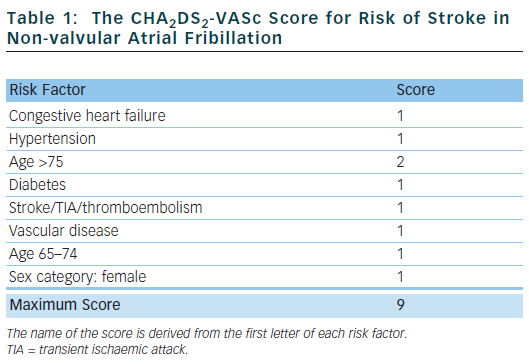529x364 pixels.
Task: Click the score value 2 for Age >75
Action: pyautogui.click(x=400, y=162)
